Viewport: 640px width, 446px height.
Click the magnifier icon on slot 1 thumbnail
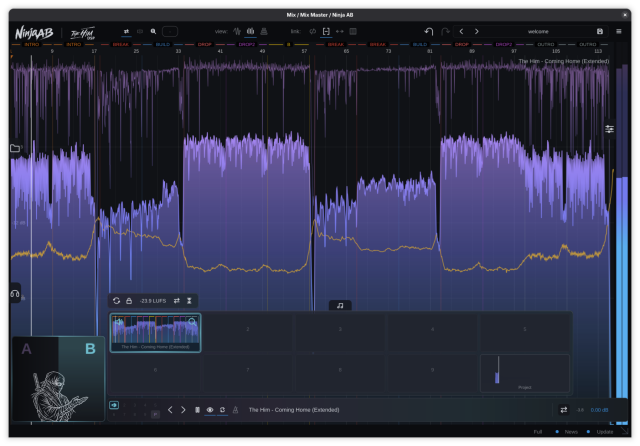coord(192,322)
